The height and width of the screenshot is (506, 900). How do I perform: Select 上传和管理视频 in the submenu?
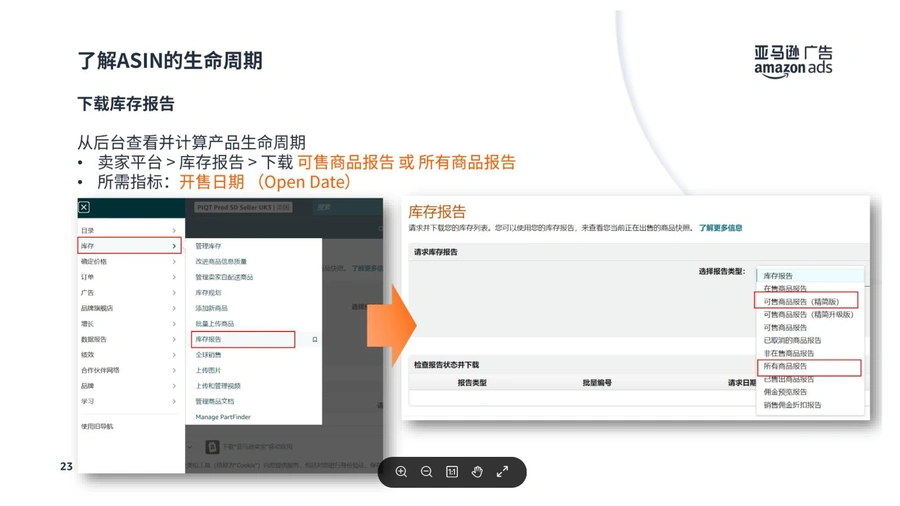pos(218,386)
